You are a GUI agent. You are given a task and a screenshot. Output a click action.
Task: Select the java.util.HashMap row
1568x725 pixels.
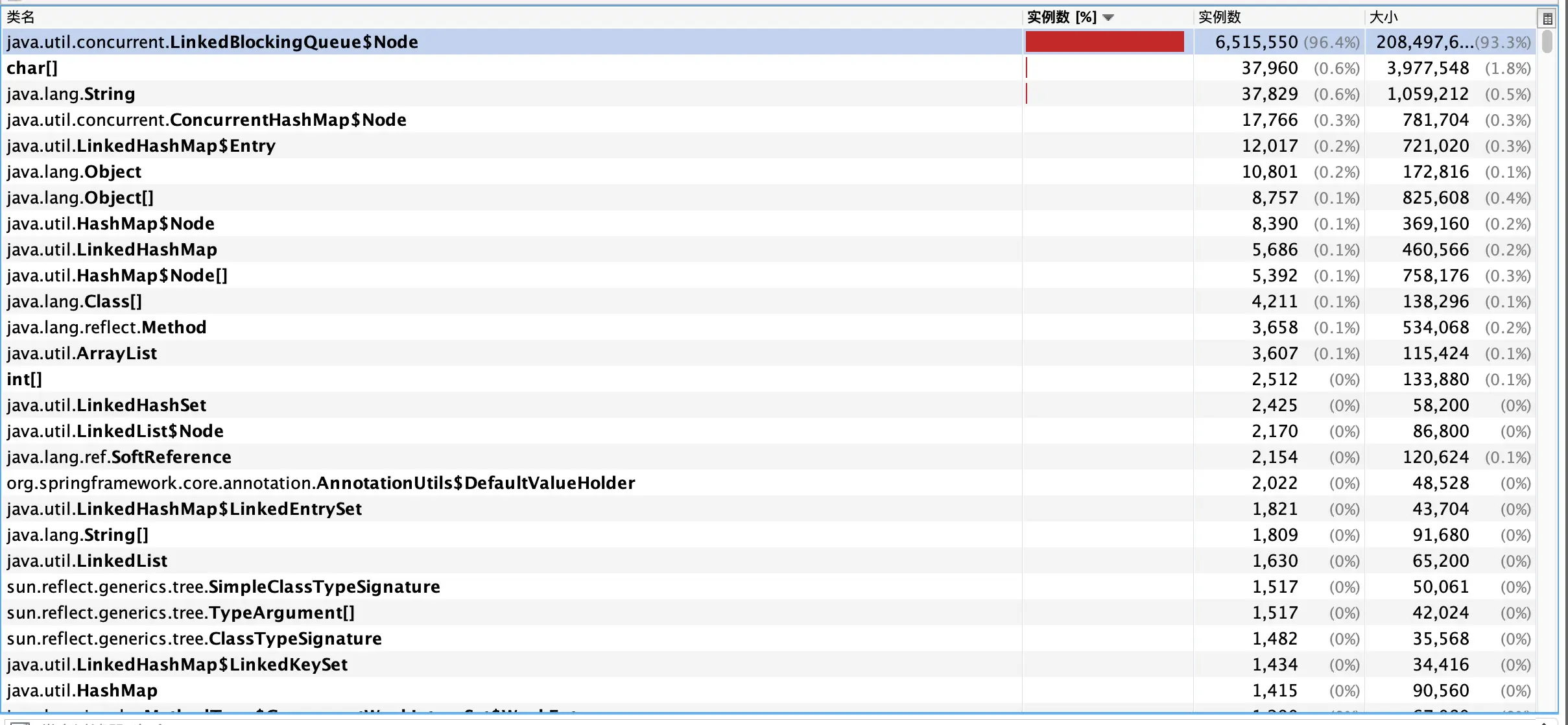coord(82,691)
